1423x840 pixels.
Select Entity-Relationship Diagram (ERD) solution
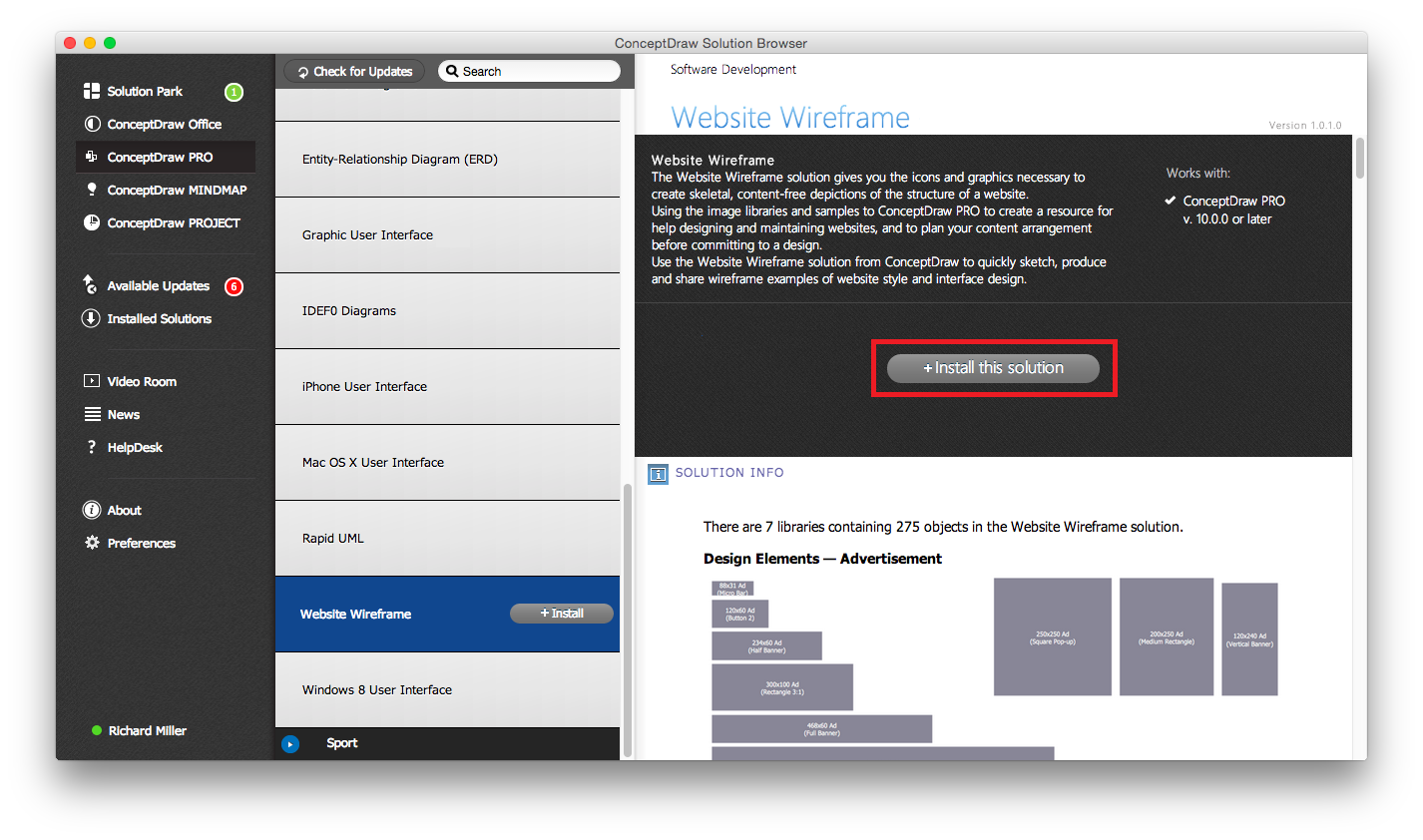(x=447, y=160)
